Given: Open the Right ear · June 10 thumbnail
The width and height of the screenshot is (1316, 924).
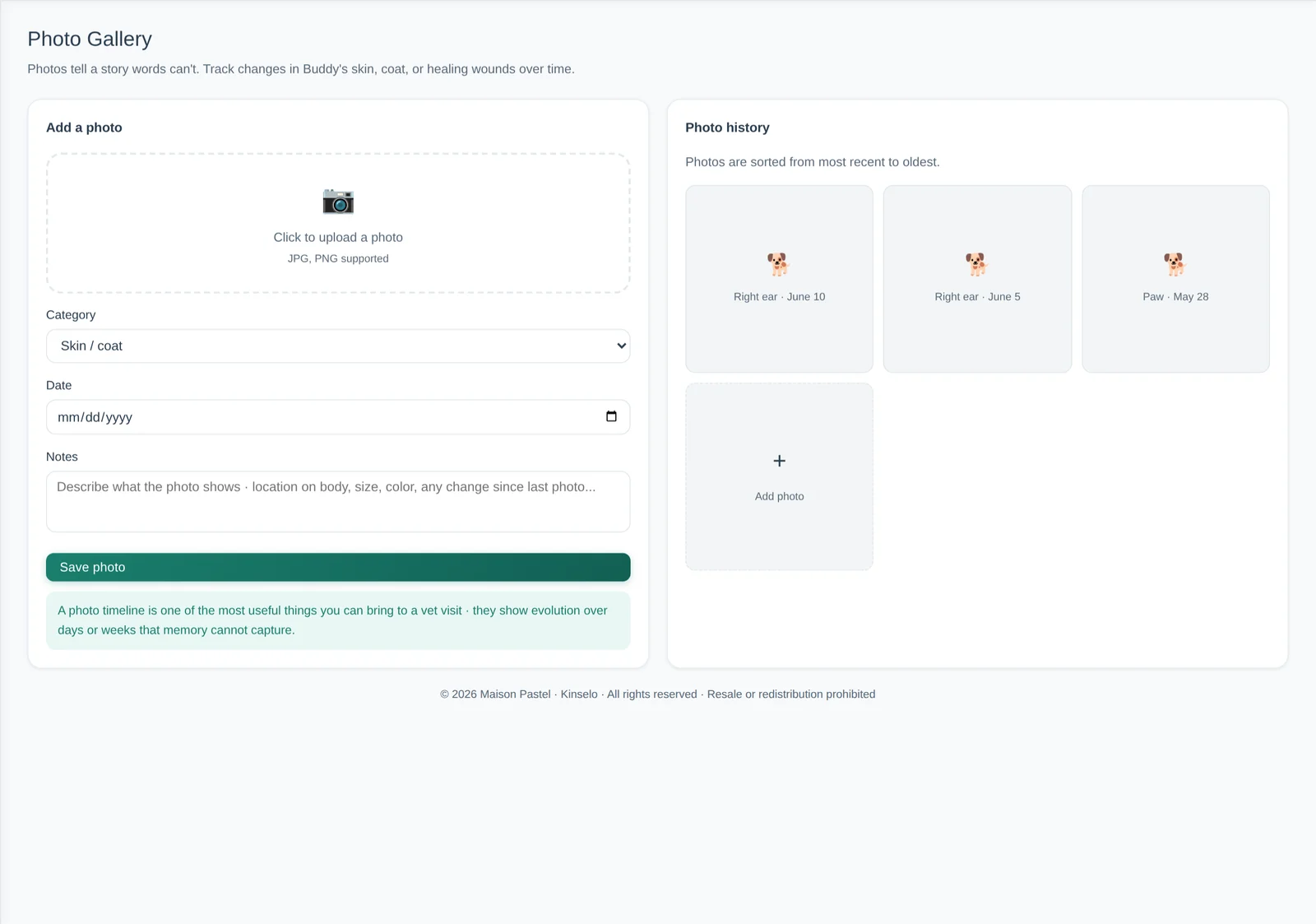Looking at the screenshot, I should pos(779,279).
